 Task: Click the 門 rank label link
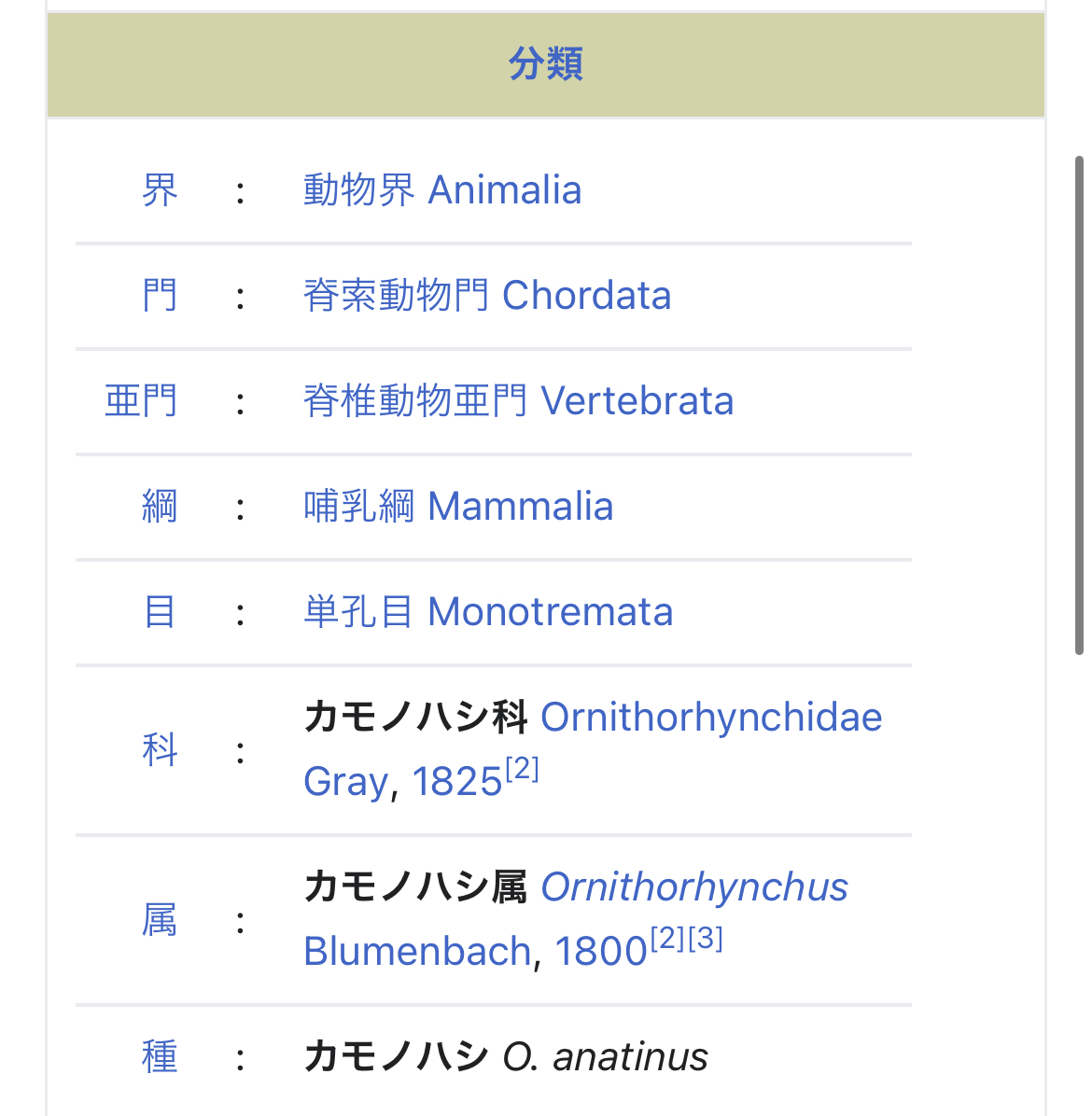(160, 296)
